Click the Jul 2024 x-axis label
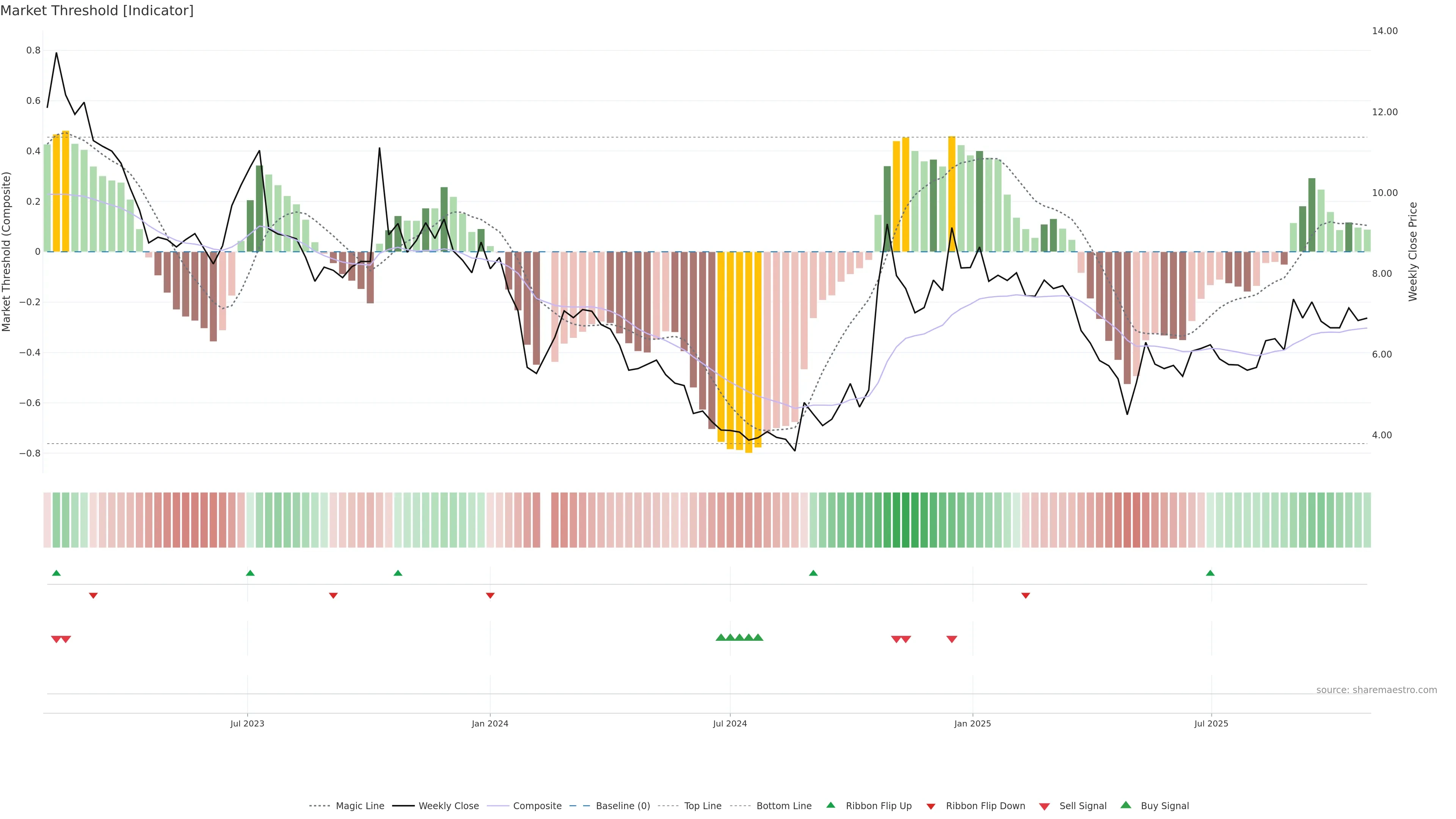Image resolution: width=1456 pixels, height=819 pixels. coord(730,723)
